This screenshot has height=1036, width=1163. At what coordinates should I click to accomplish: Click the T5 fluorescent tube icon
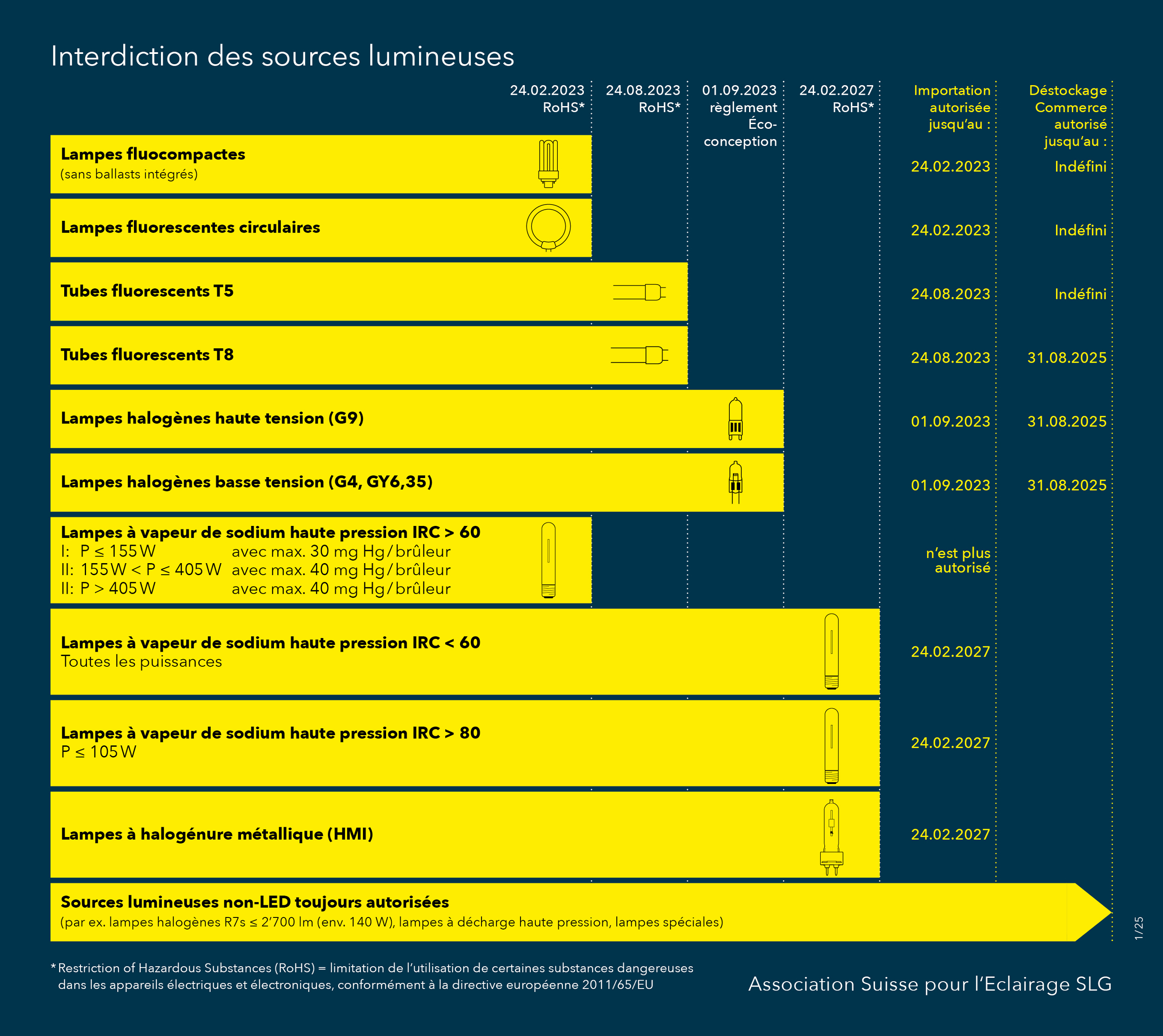click(639, 292)
